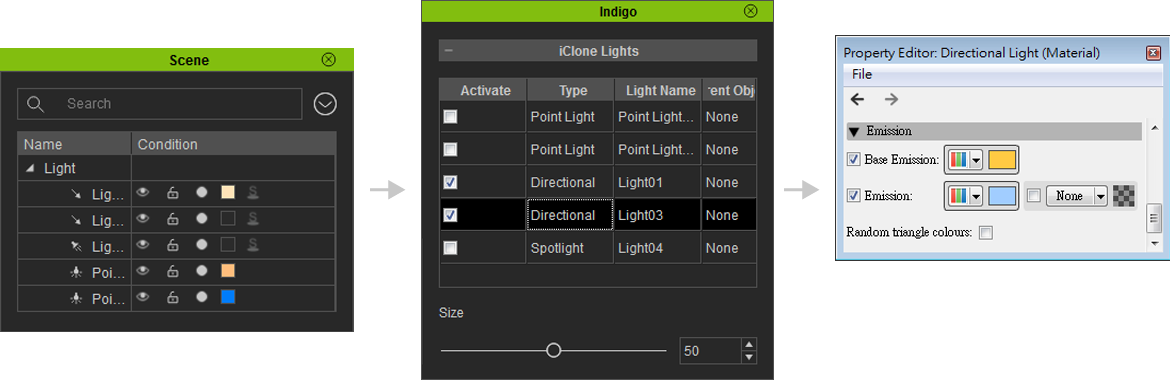
Task: Open the None texture dropdown in Emission row
Action: click(1077, 196)
